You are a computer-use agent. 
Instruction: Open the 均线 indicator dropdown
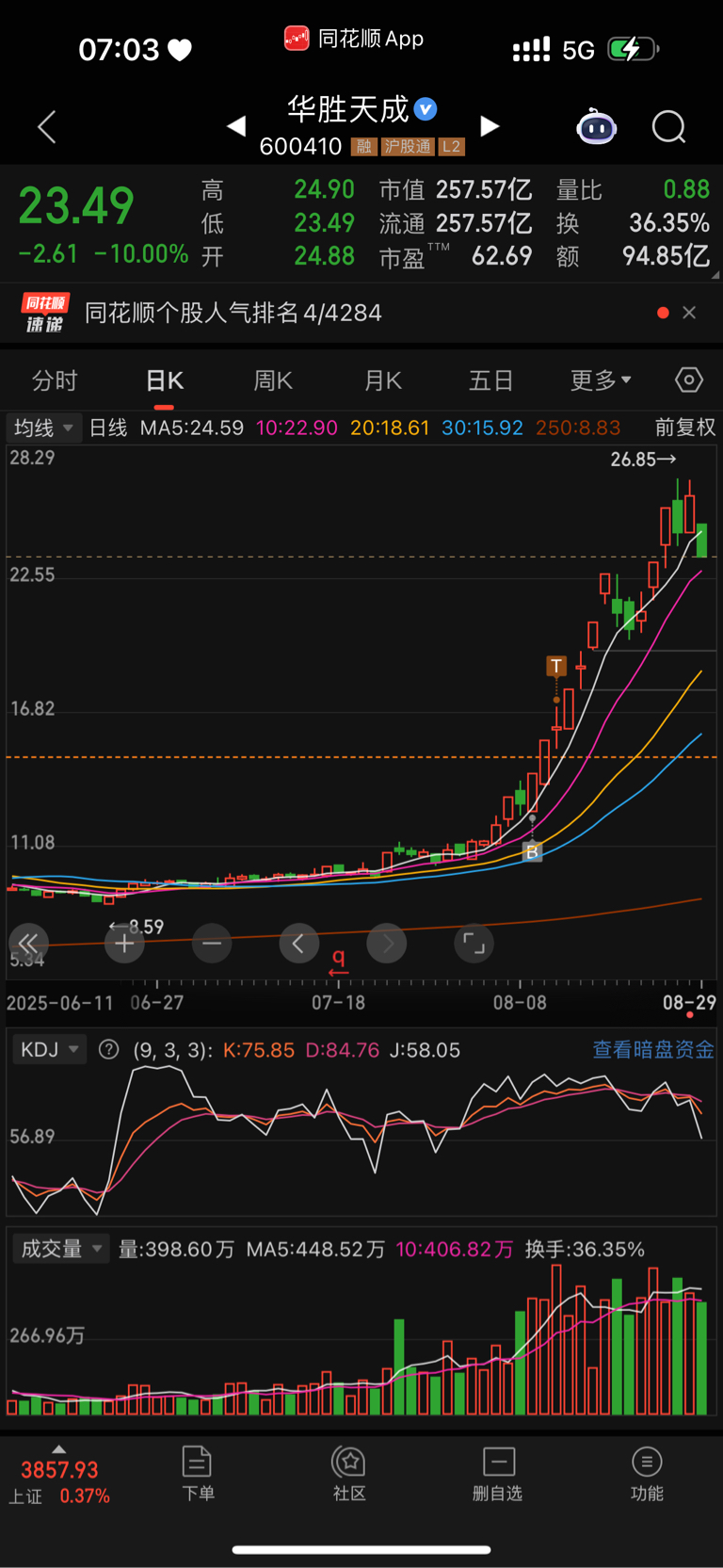click(42, 428)
